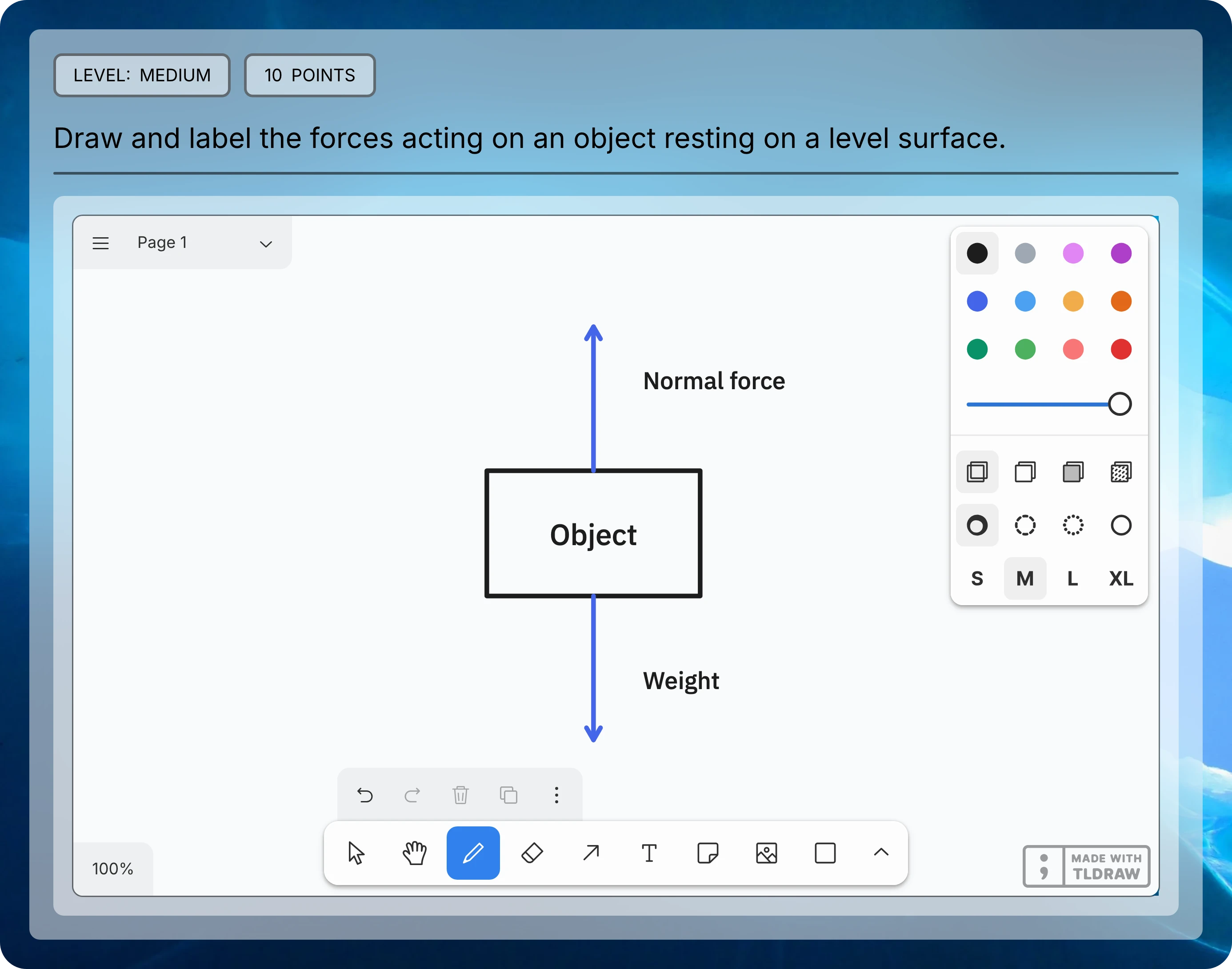Pick the orange color swatch
This screenshot has height=969, width=1232.
1121,301
